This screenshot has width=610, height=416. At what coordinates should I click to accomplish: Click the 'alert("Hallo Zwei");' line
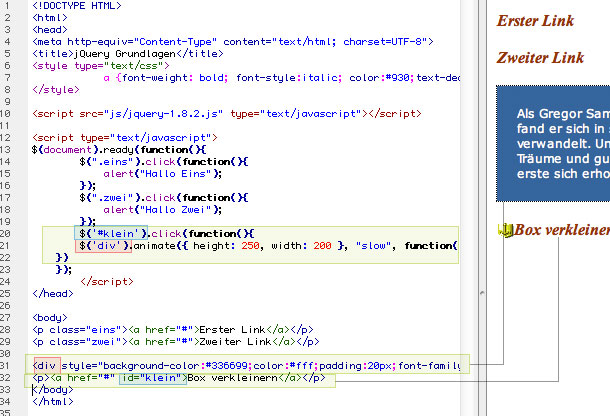point(163,210)
